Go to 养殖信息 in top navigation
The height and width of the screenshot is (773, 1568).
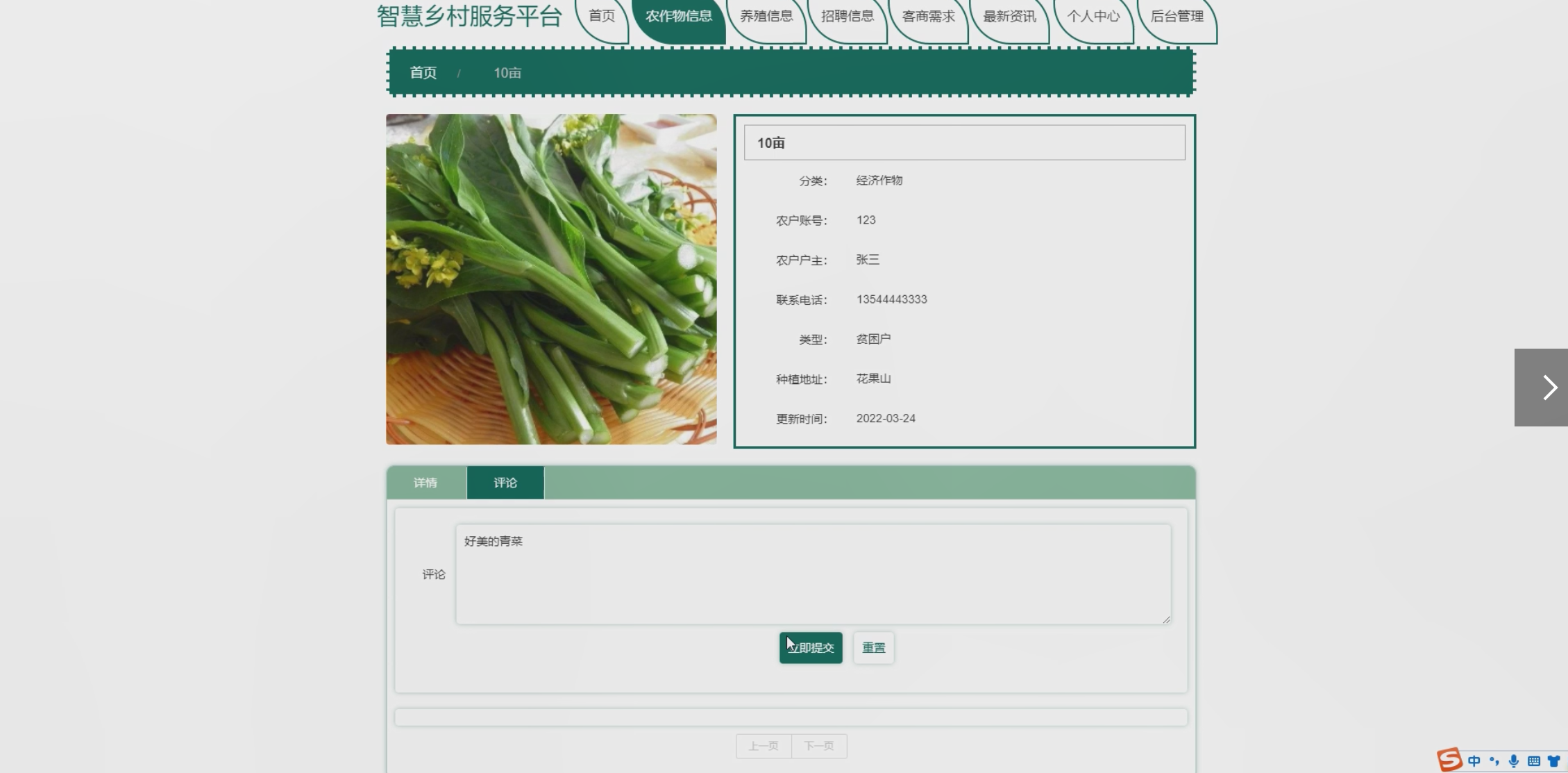tap(766, 16)
